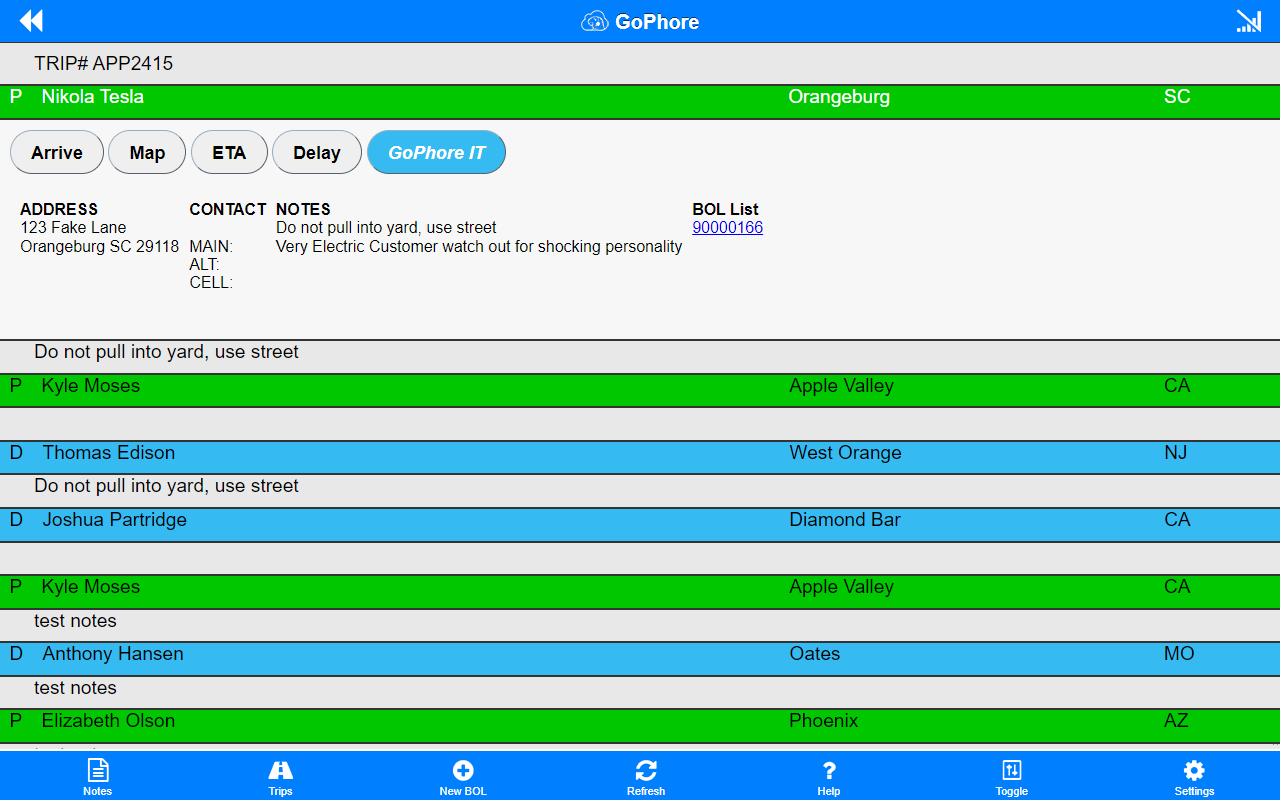The image size is (1280, 800).
Task: Click the NOTES heading in details panel
Action: (303, 210)
